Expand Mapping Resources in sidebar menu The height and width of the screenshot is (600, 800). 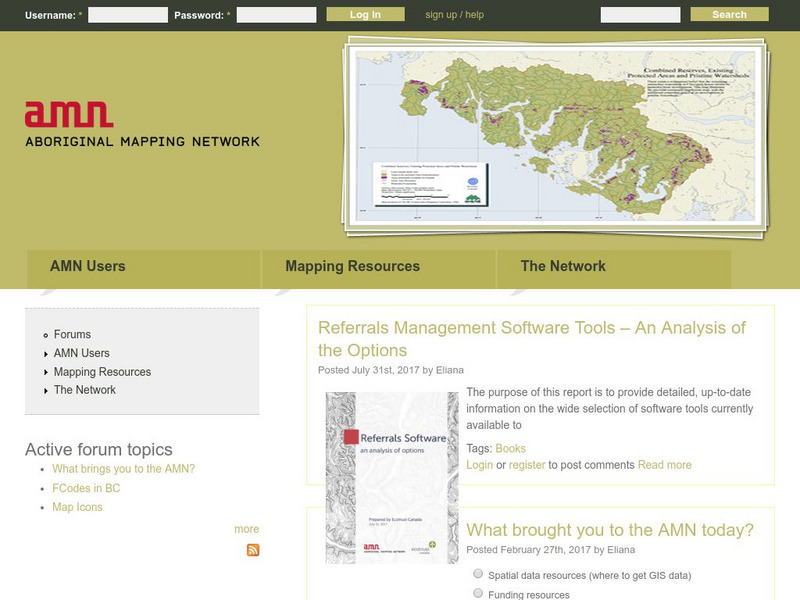click(102, 372)
